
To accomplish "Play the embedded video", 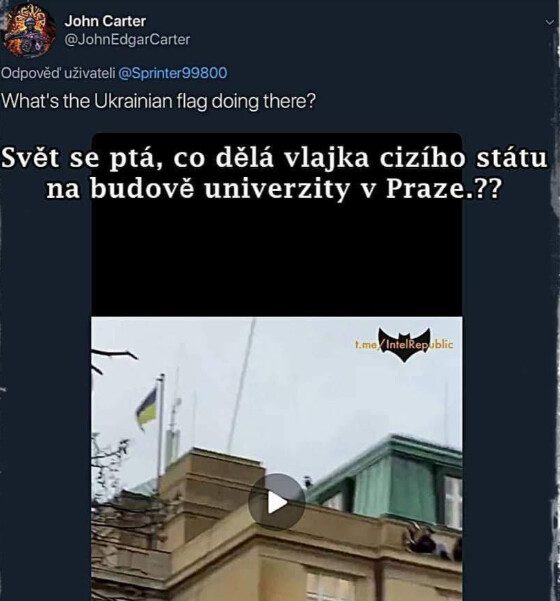I will [277, 502].
